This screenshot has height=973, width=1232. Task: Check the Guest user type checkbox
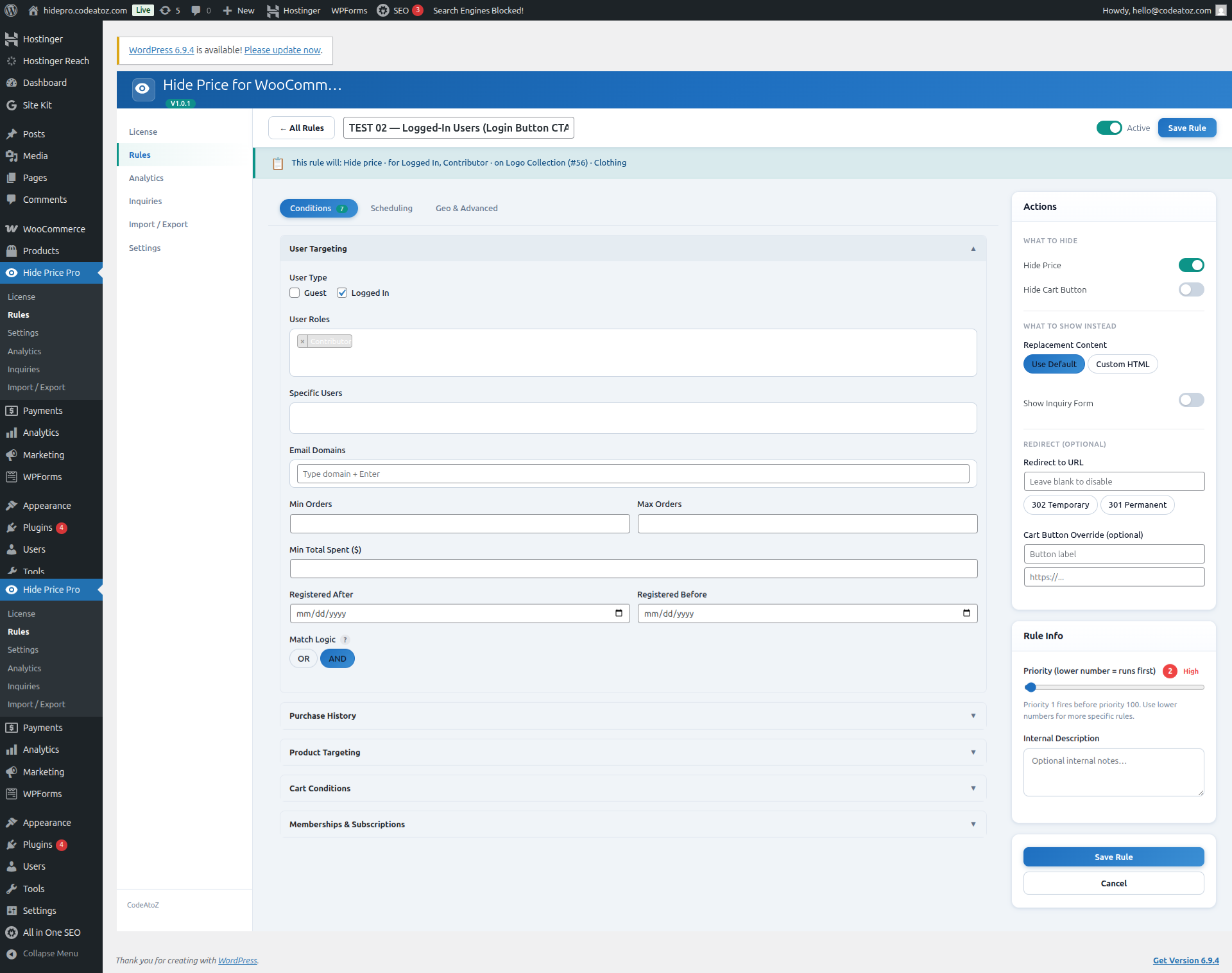[295, 293]
